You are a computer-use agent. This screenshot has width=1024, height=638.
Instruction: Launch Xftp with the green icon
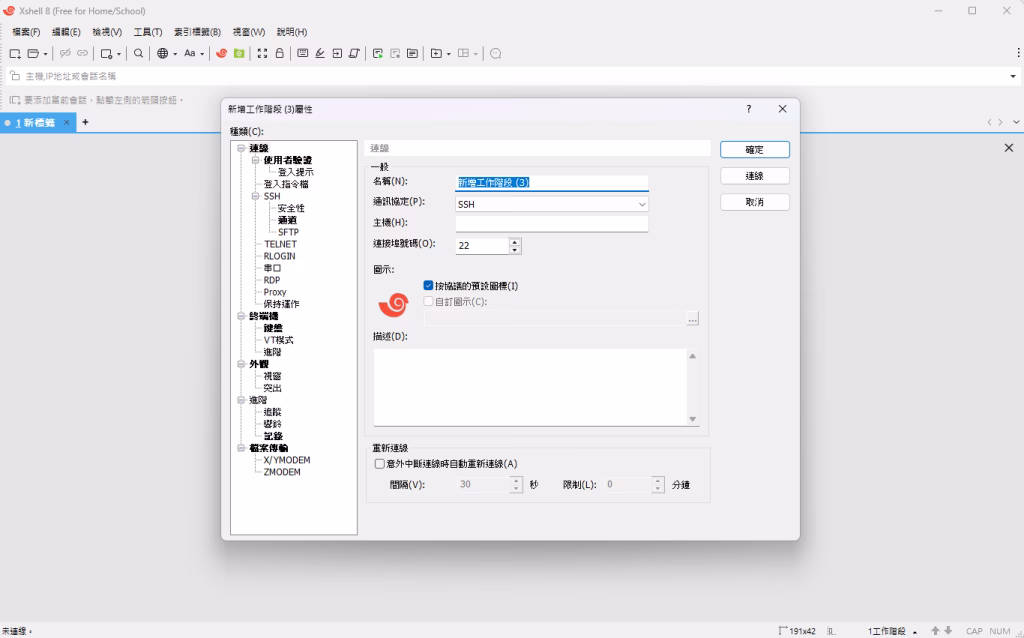point(239,54)
